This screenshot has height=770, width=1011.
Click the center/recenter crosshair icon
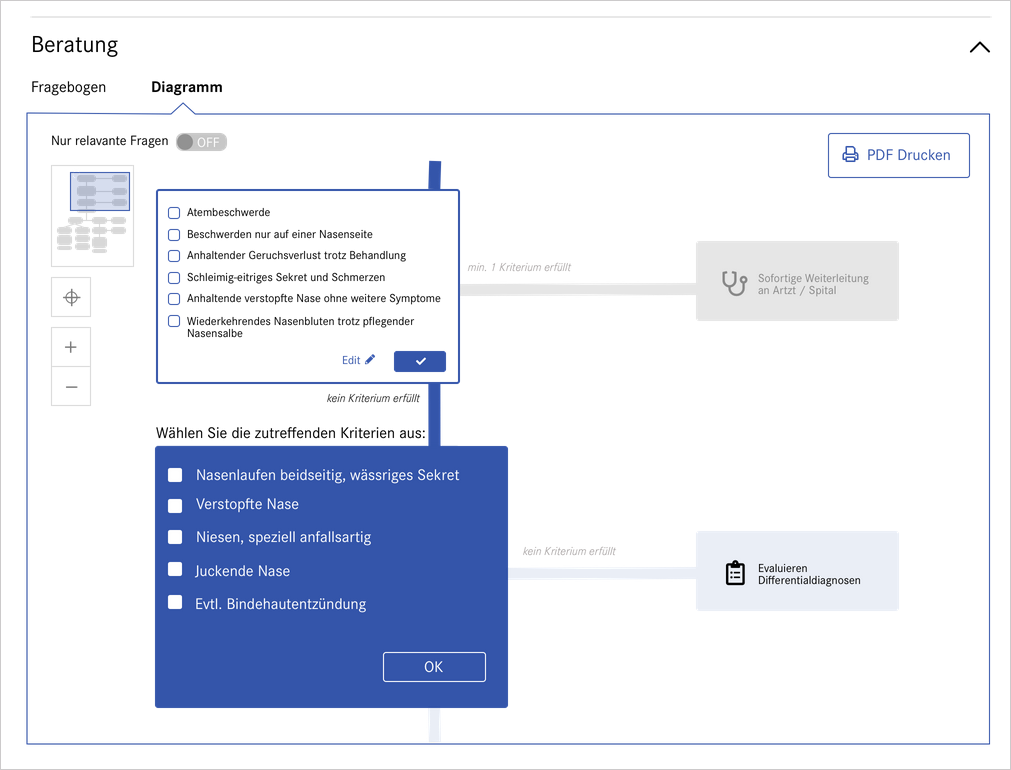[71, 297]
